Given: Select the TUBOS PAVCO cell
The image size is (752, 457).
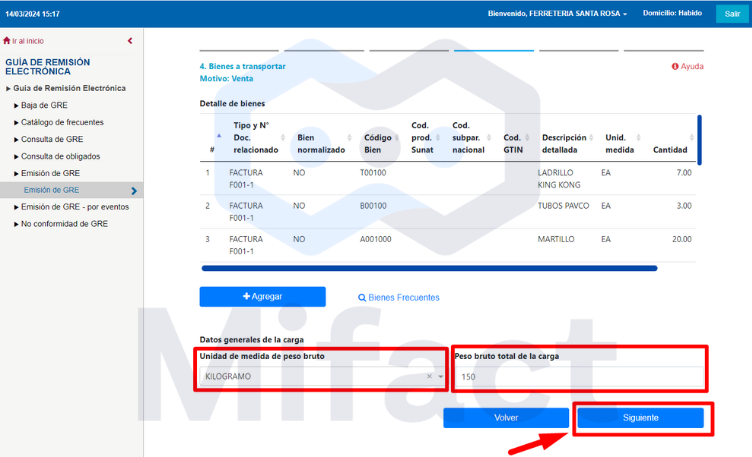Looking at the screenshot, I should click(x=563, y=206).
